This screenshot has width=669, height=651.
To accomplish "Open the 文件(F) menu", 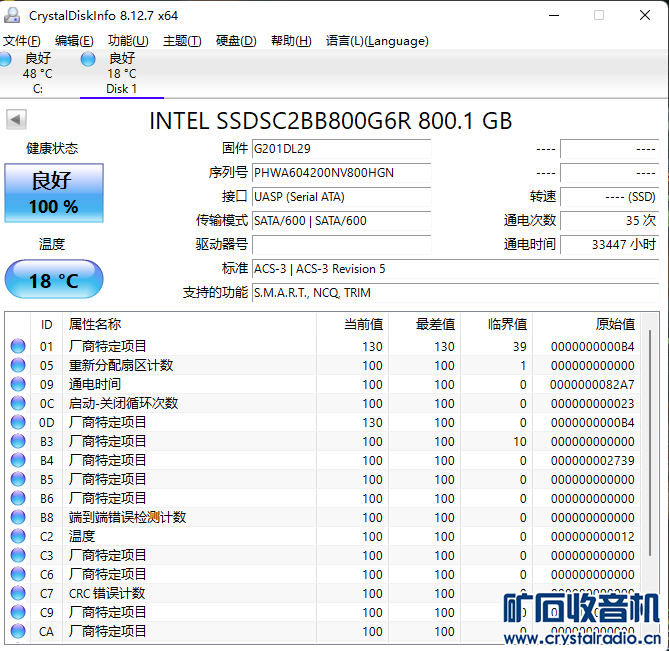I will point(22,41).
